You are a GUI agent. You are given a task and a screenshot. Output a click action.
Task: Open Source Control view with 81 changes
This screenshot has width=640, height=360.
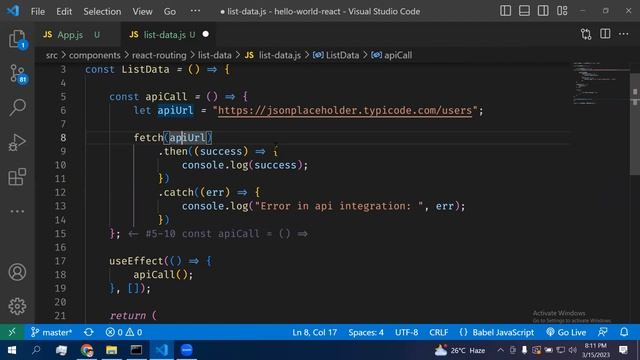click(17, 74)
